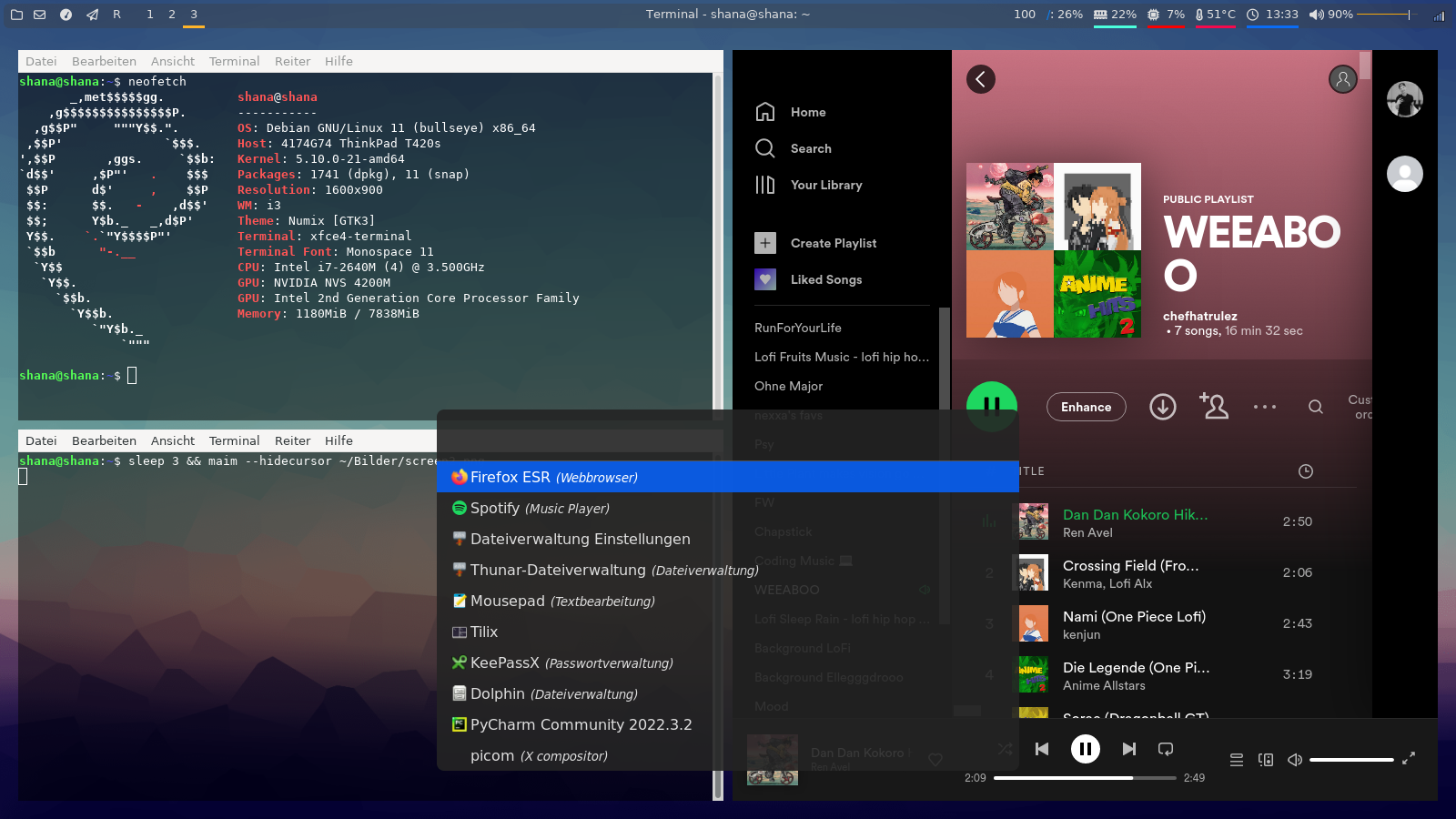This screenshot has width=1456, height=819.
Task: Open RunForYourLife playlist
Action: coord(798,328)
